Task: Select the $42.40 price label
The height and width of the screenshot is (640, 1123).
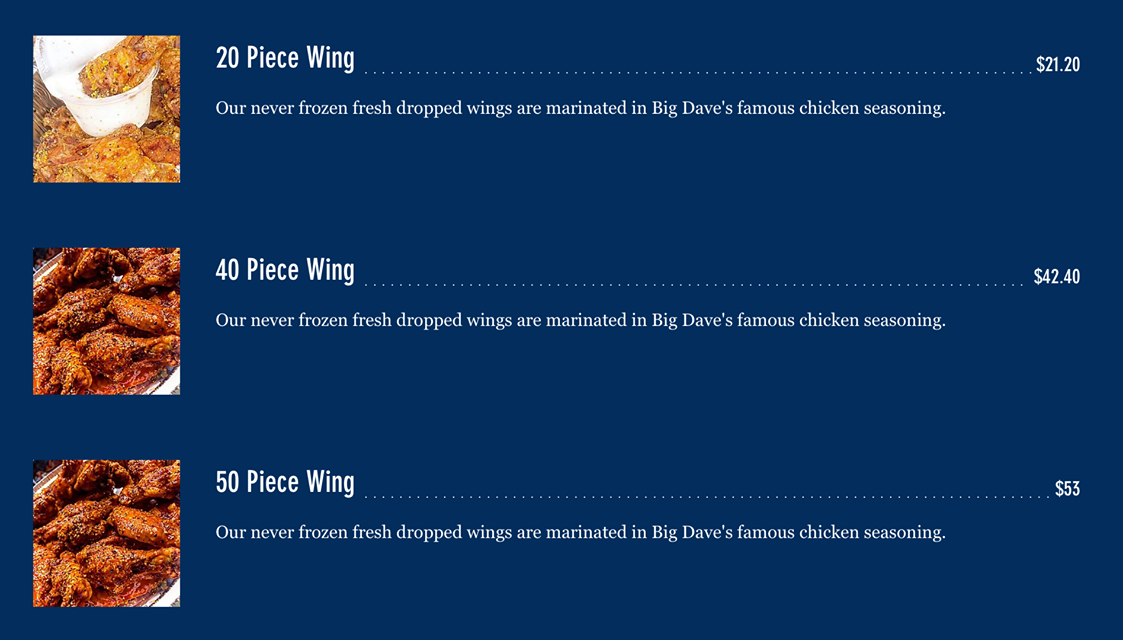Action: click(1056, 277)
